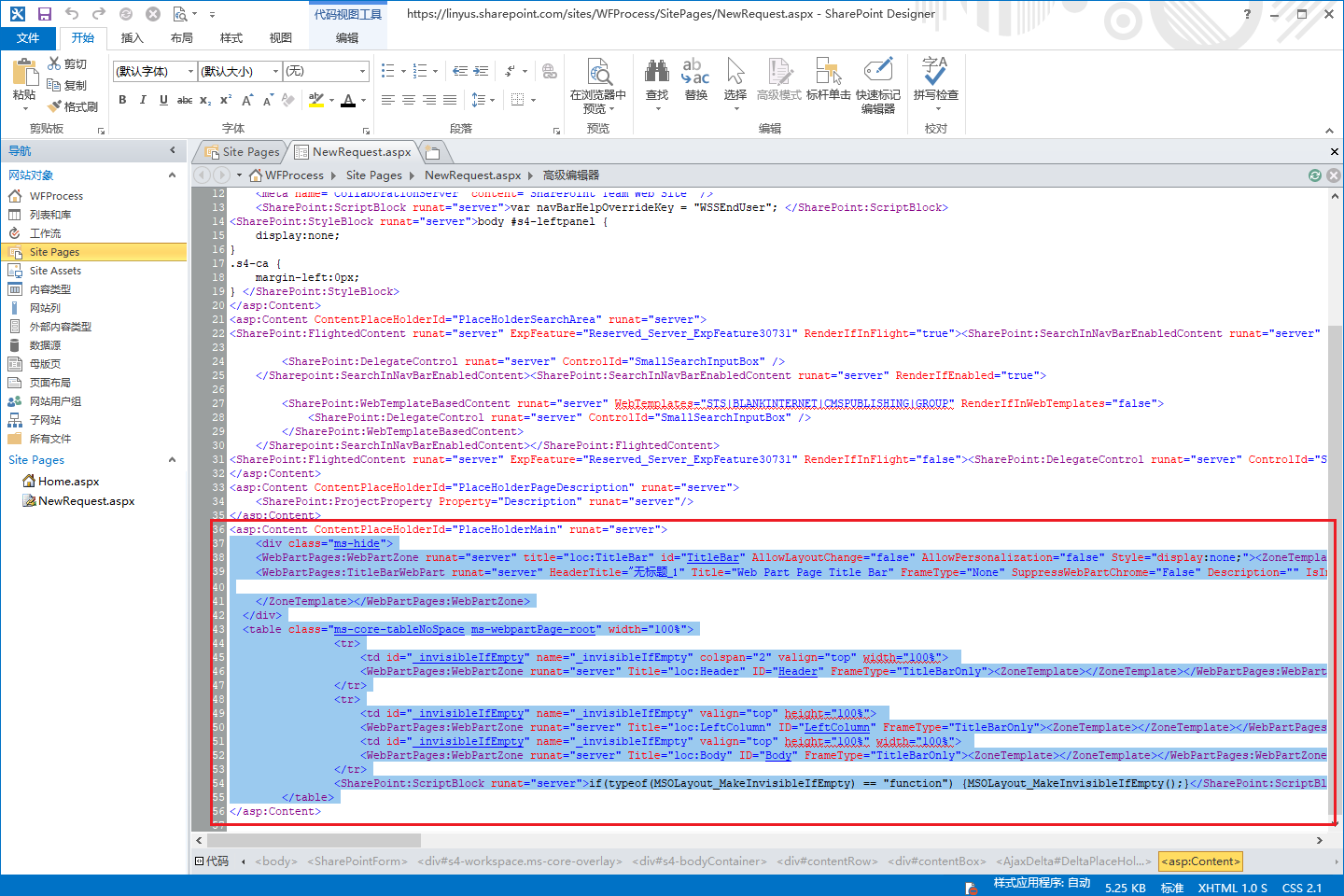Viewport: 1344px width, 896px height.
Task: Switch to the 插入 ribbon tab
Action: pos(133,38)
